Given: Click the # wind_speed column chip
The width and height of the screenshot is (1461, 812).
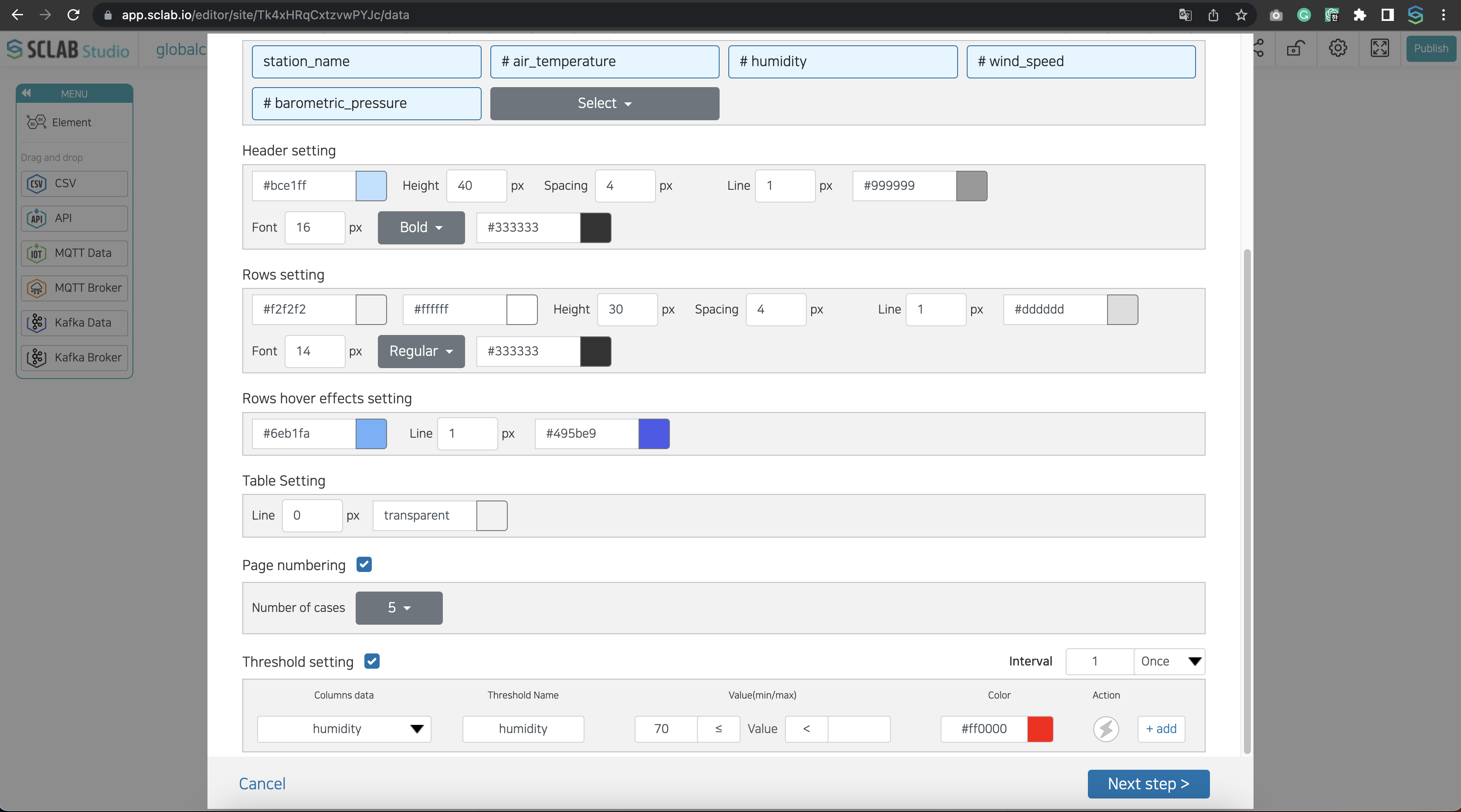Looking at the screenshot, I should pyautogui.click(x=1081, y=61).
